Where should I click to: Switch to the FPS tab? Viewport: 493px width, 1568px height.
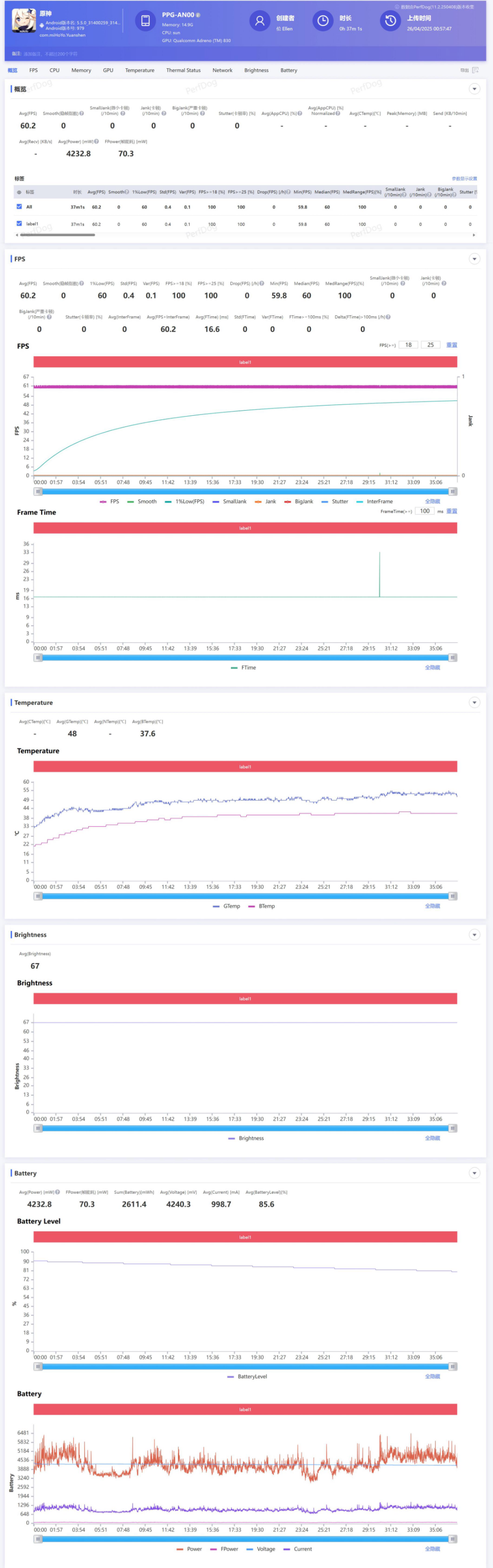[x=34, y=70]
